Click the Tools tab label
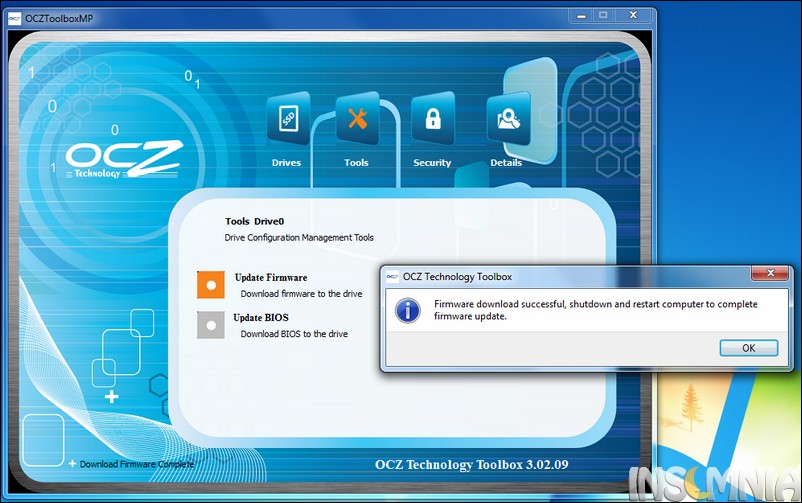Viewport: 802px width, 503px height. tap(356, 163)
